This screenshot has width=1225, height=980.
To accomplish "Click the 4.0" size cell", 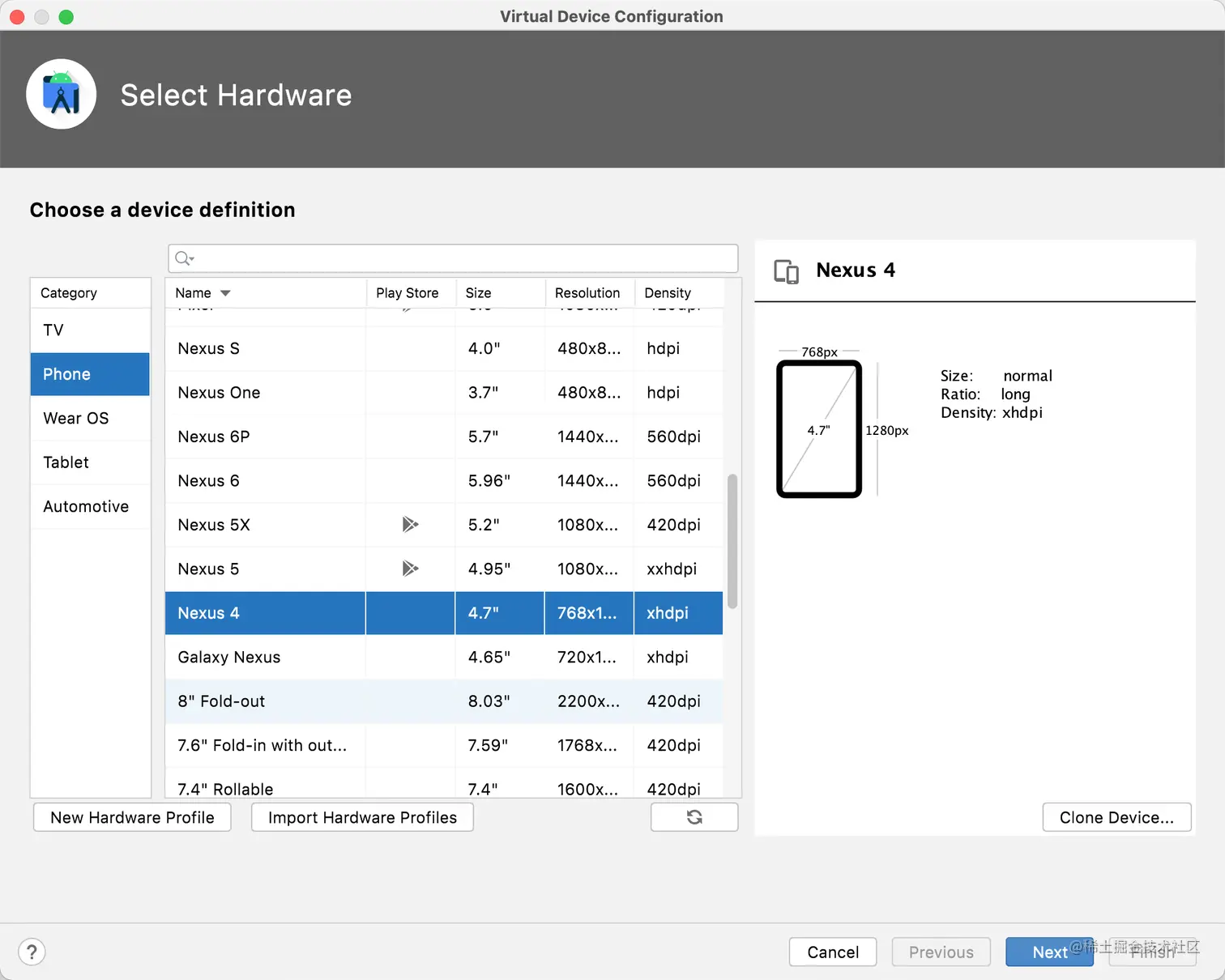I will click(x=500, y=349).
